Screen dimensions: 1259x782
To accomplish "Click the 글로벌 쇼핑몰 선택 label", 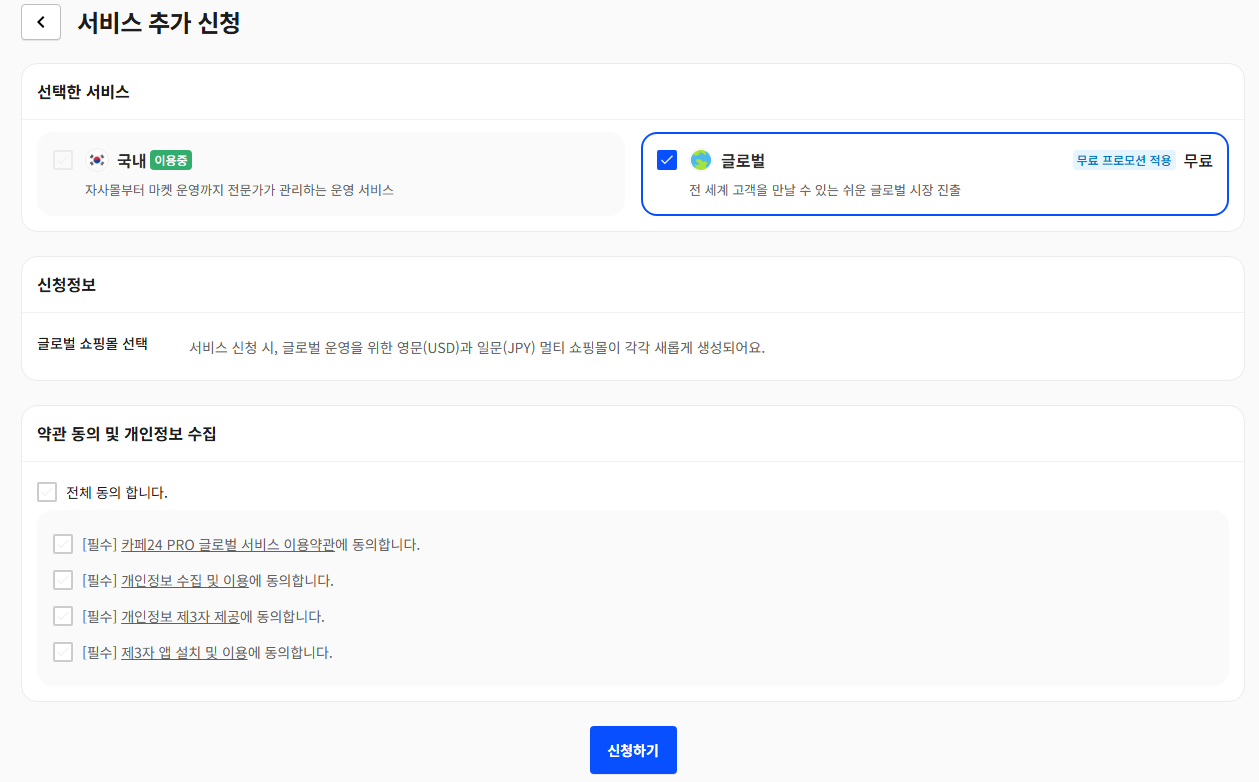I will click(92, 344).
